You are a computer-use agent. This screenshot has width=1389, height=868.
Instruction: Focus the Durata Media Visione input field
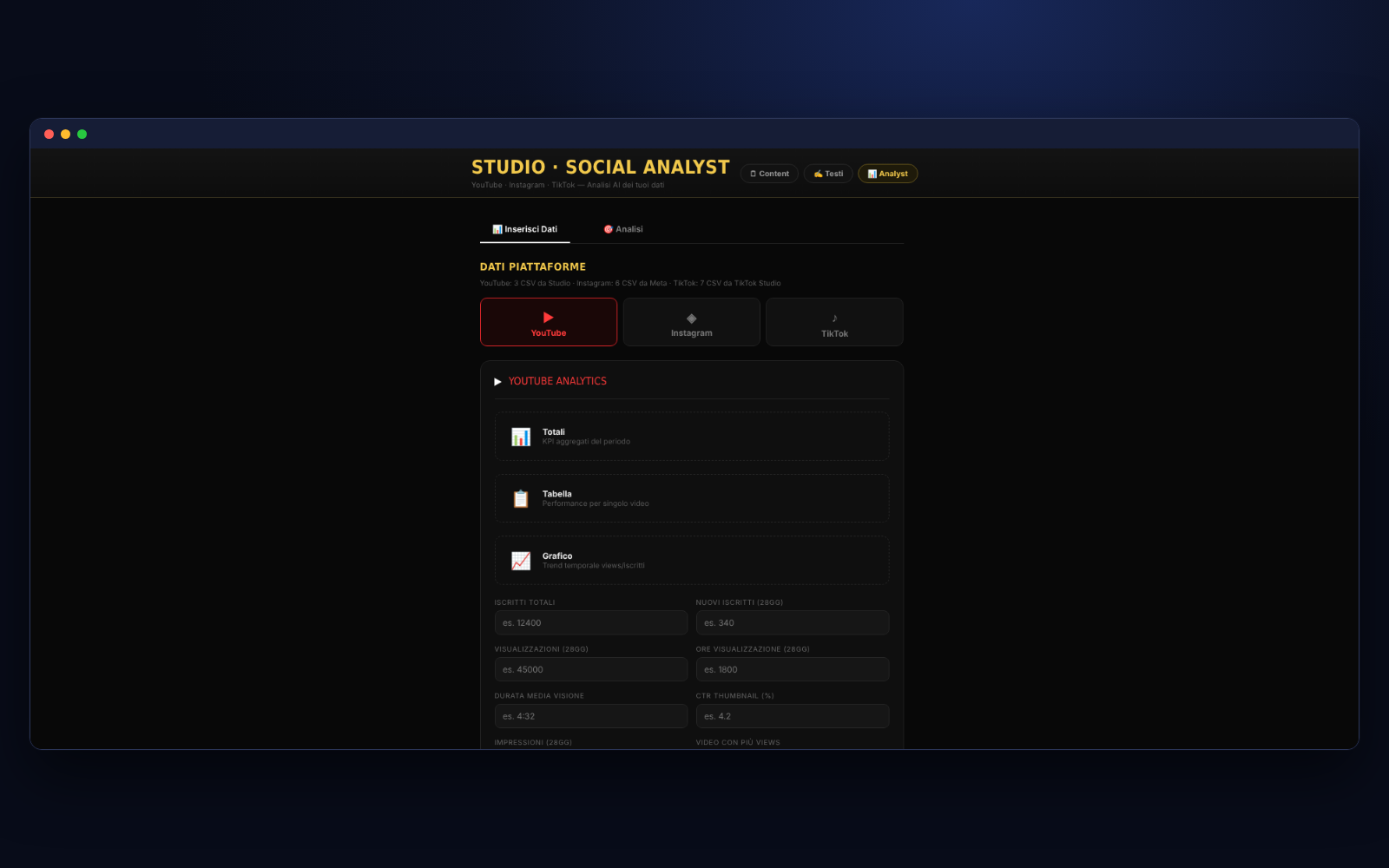pyautogui.click(x=591, y=716)
